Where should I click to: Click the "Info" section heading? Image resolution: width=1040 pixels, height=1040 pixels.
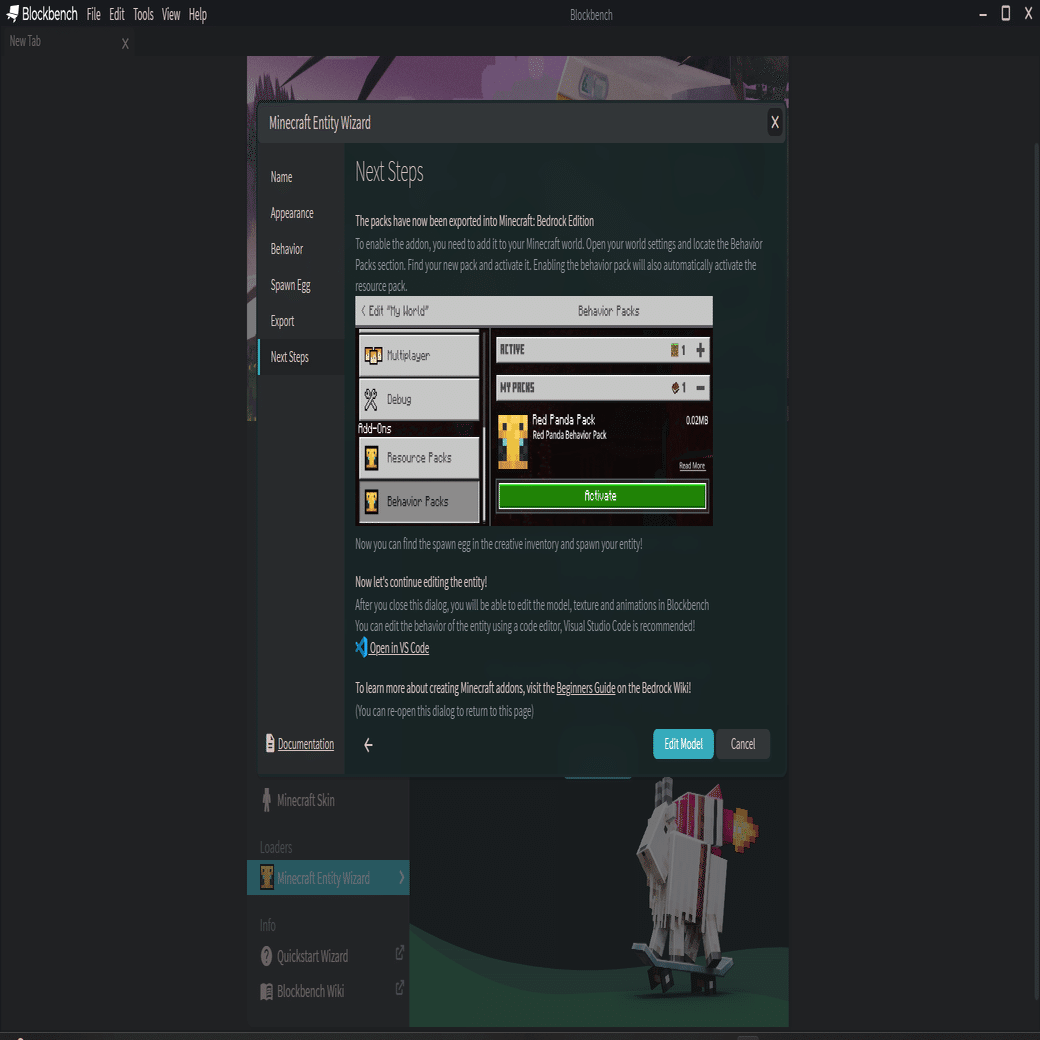pos(267,925)
